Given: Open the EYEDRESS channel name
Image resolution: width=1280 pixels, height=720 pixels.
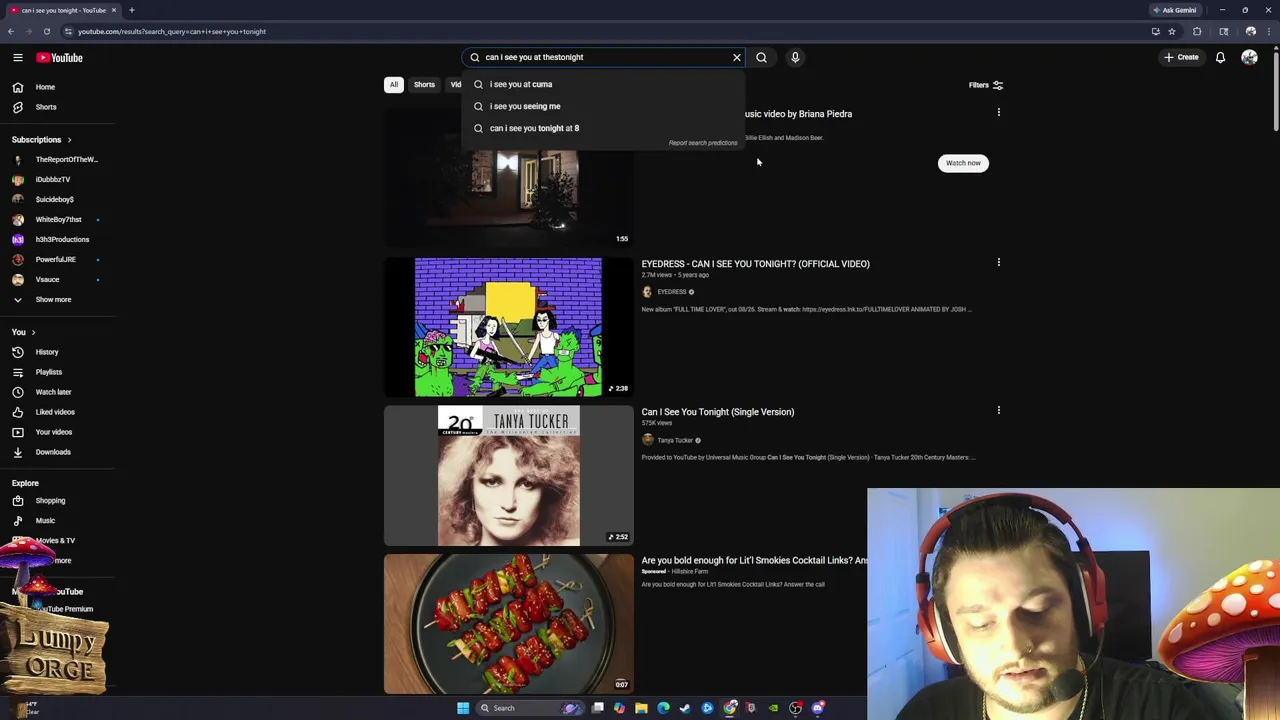Looking at the screenshot, I should (x=672, y=292).
